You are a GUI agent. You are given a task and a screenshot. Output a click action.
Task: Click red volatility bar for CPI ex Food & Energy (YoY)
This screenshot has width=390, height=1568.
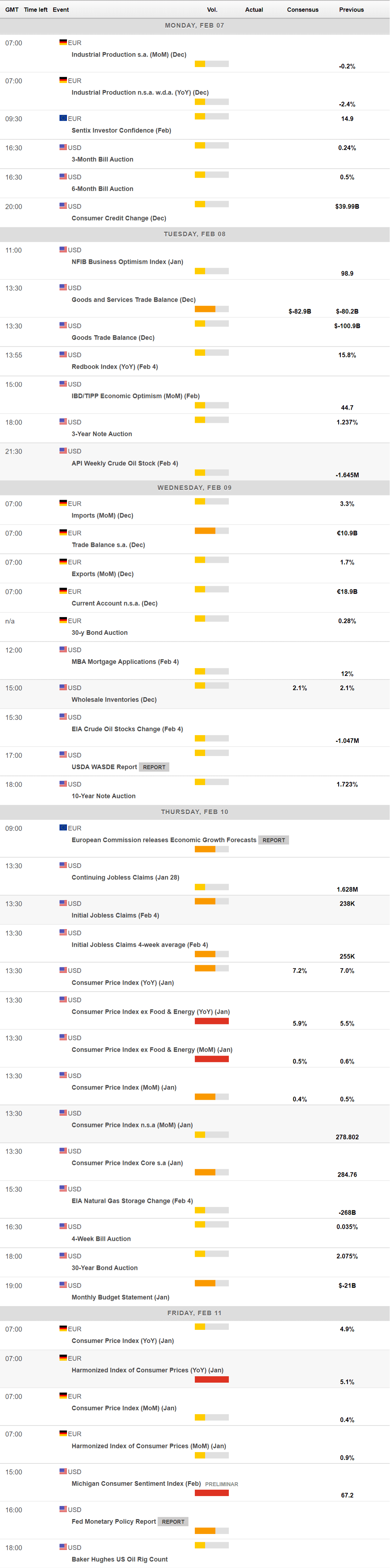click(211, 1021)
